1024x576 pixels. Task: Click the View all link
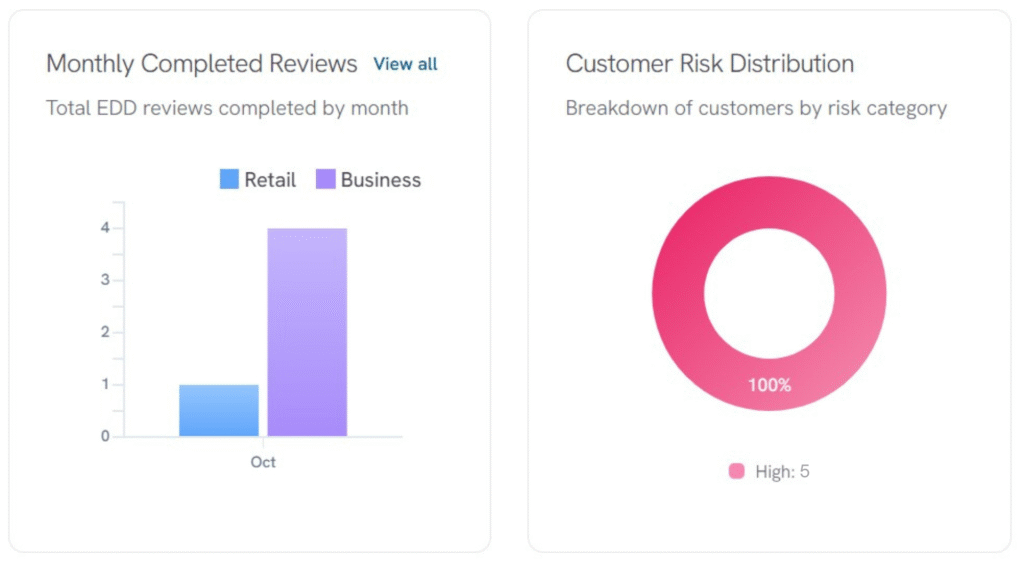pyautogui.click(x=405, y=64)
